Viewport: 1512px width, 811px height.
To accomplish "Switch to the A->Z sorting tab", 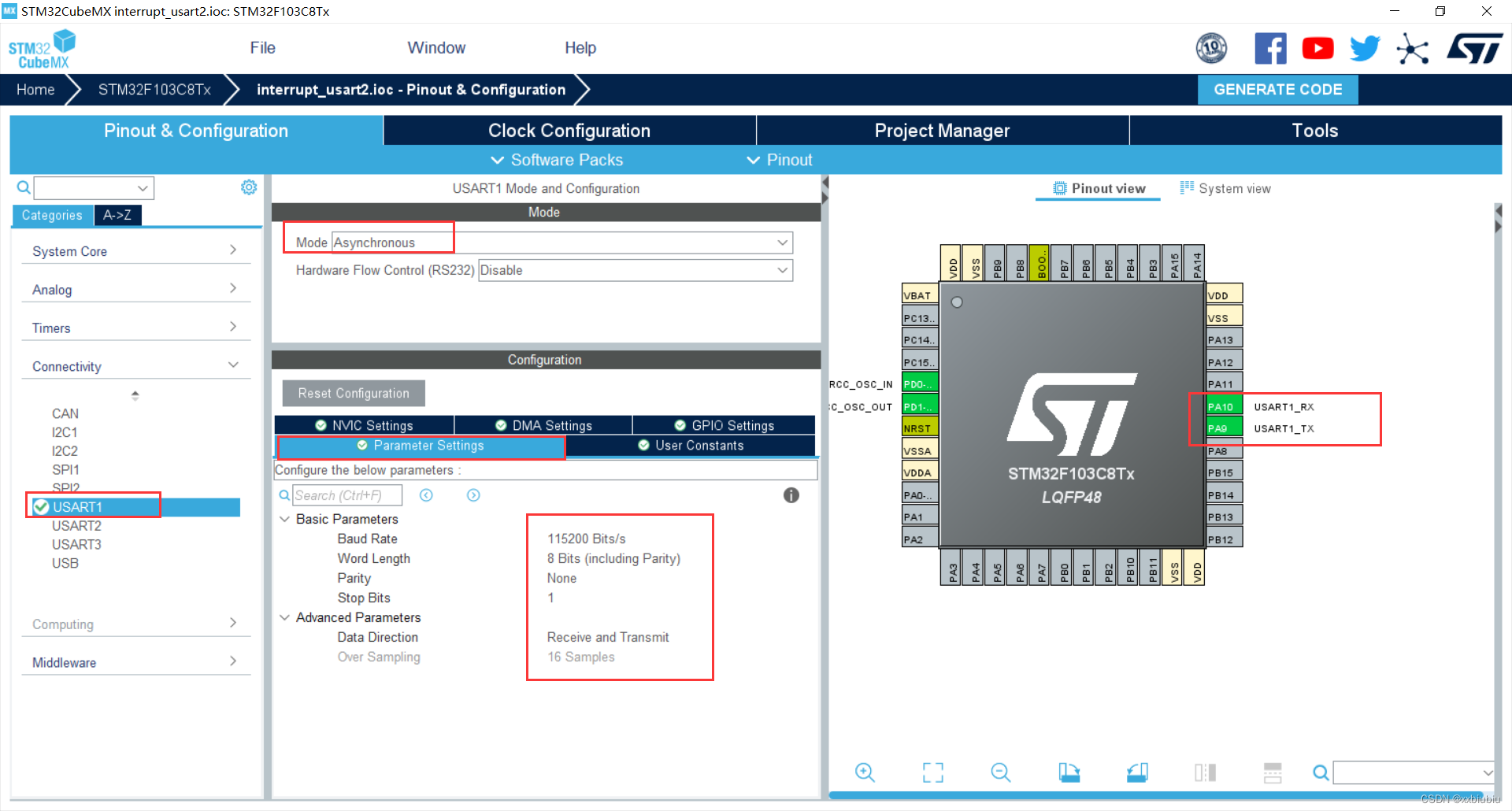I will (x=117, y=214).
